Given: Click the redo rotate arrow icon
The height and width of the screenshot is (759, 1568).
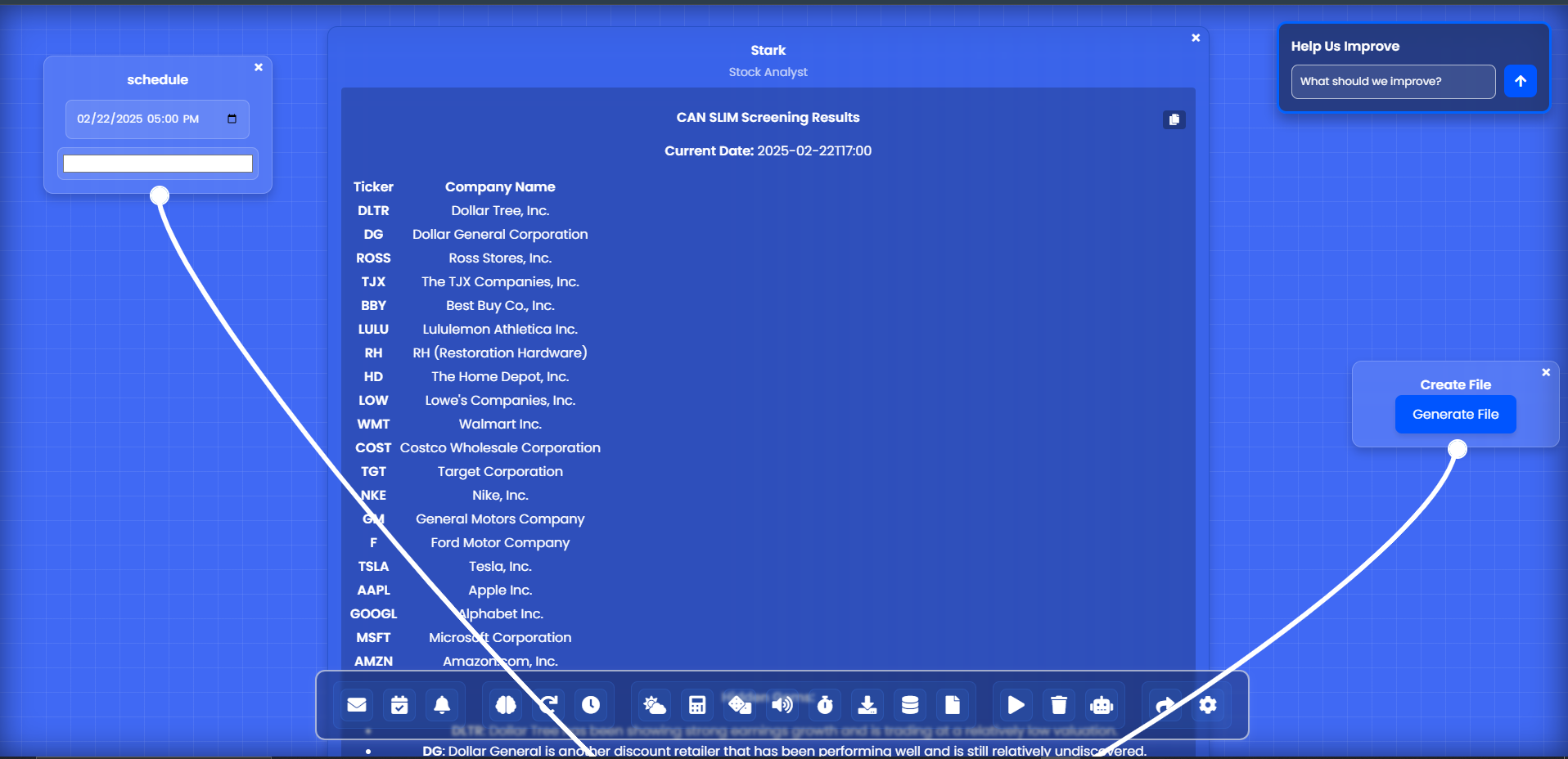Looking at the screenshot, I should [548, 705].
